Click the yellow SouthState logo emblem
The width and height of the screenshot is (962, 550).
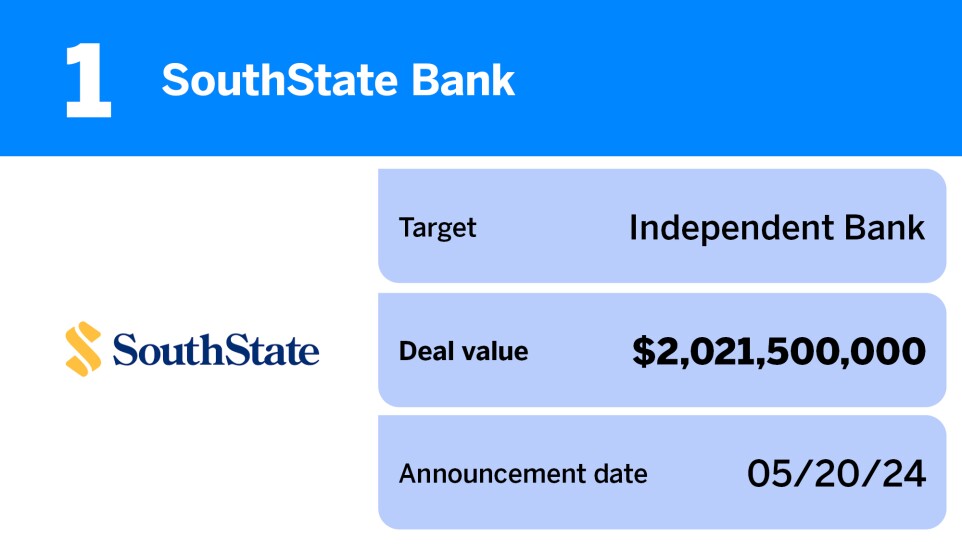(83, 348)
